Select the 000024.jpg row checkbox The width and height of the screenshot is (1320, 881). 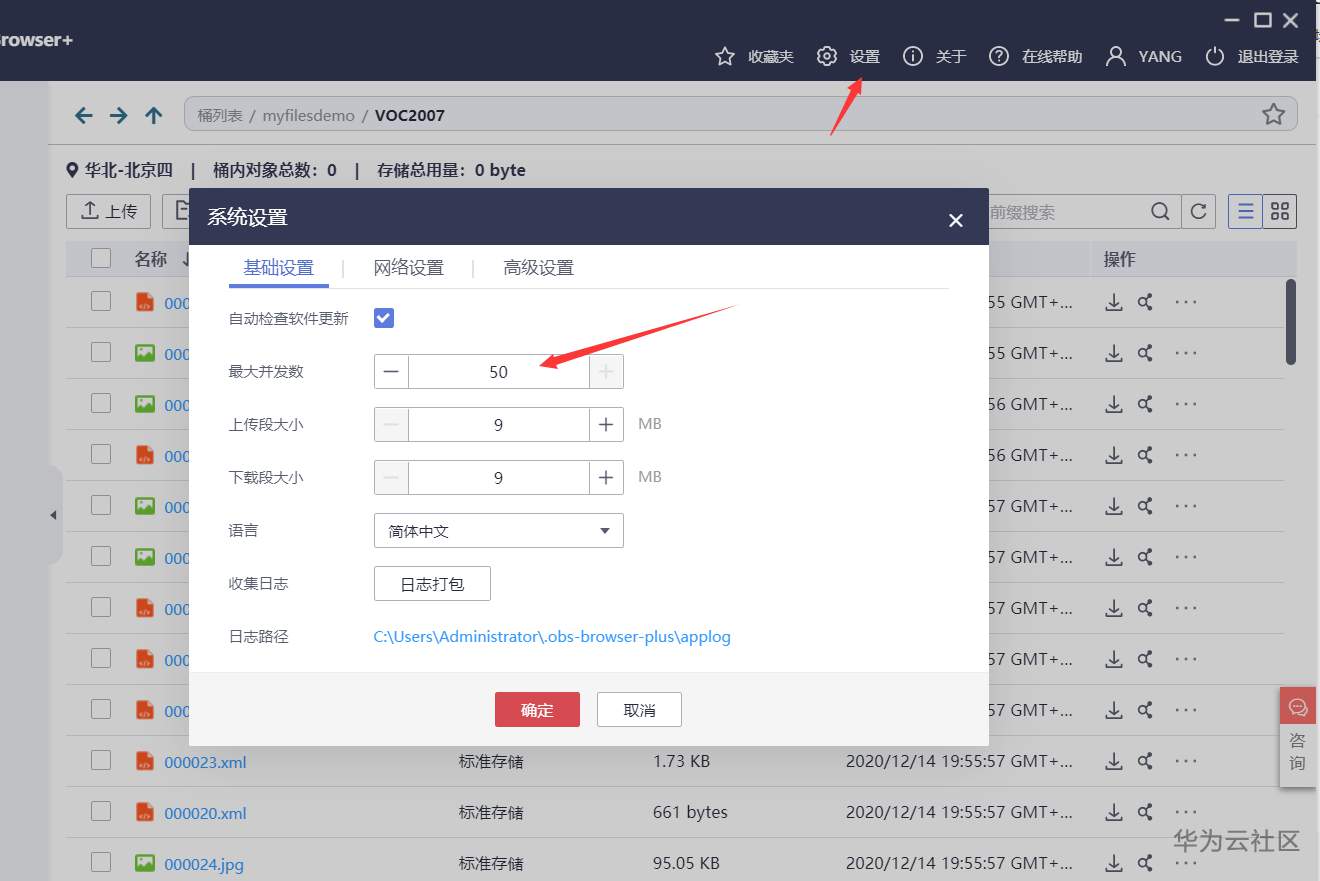click(x=101, y=862)
